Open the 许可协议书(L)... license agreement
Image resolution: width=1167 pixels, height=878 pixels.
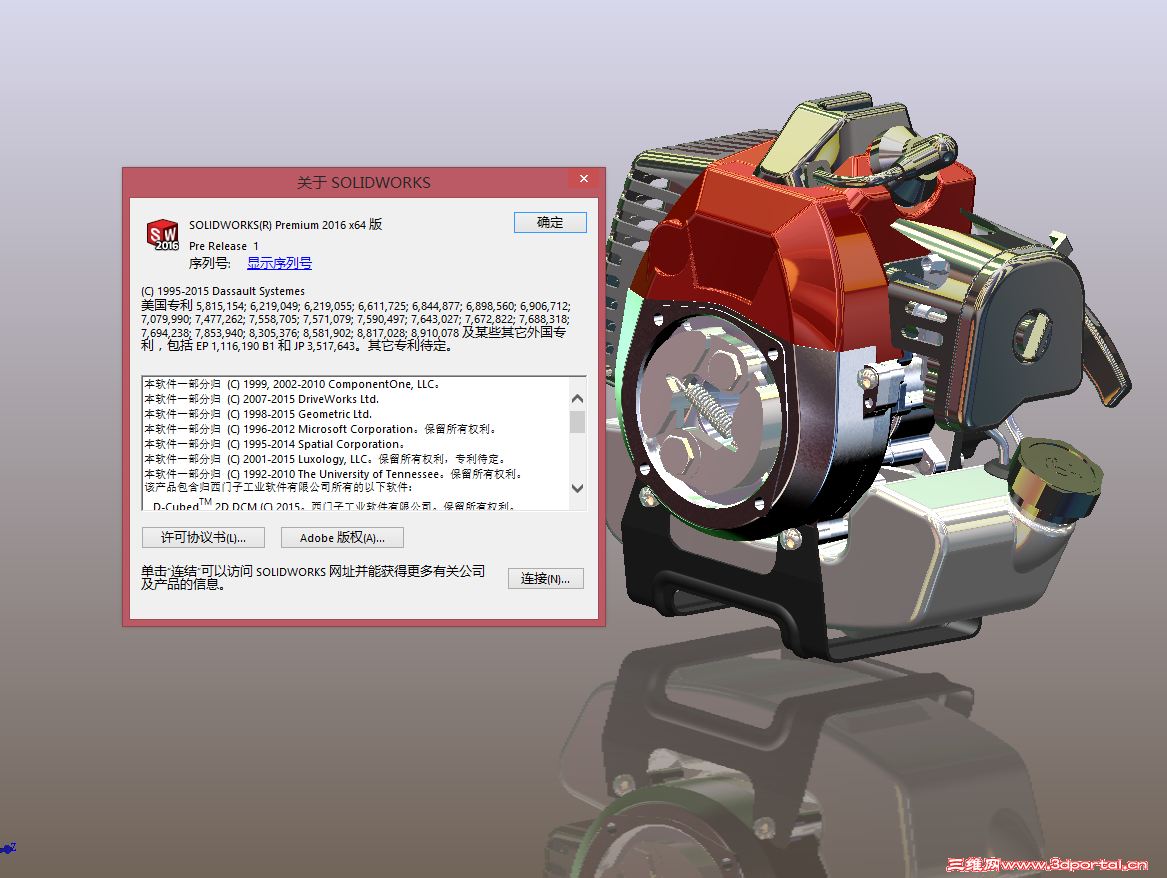click(x=203, y=538)
